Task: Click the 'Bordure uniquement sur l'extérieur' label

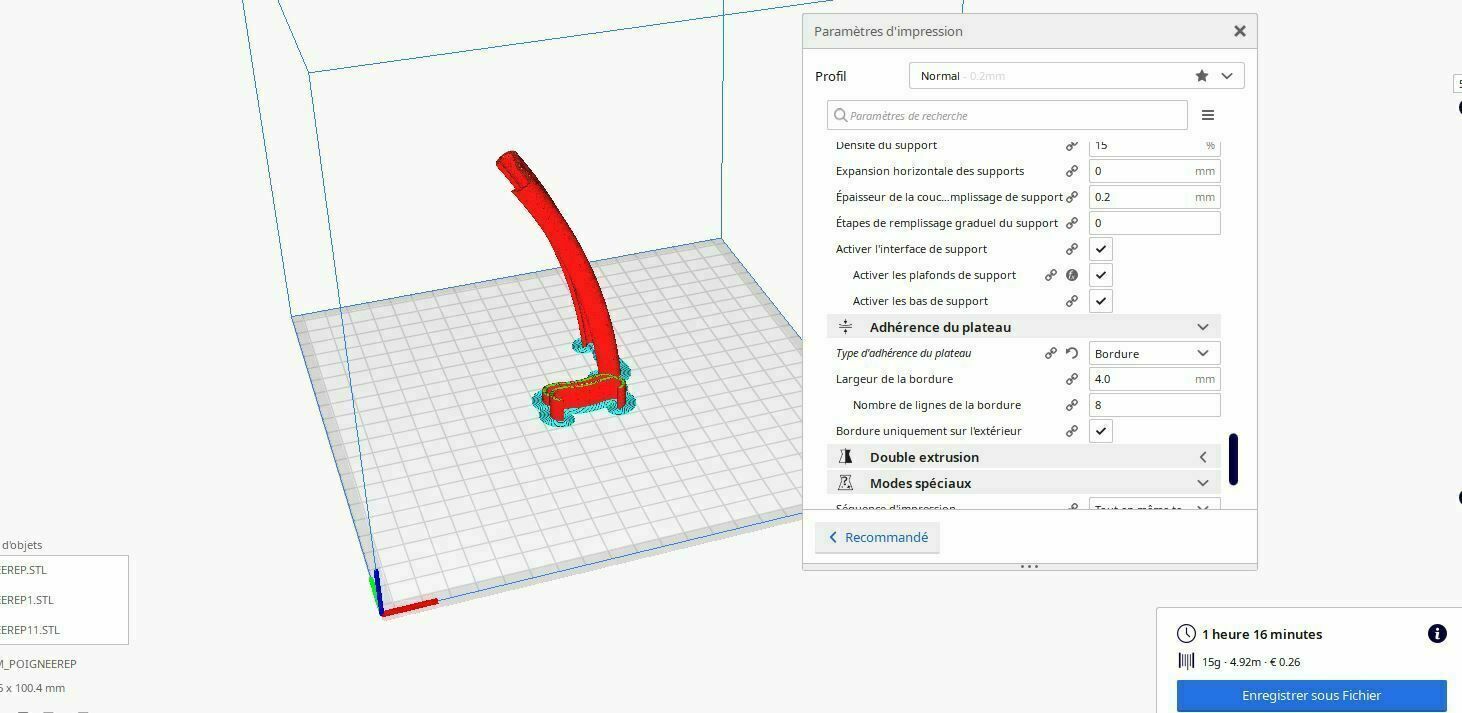Action: point(928,431)
